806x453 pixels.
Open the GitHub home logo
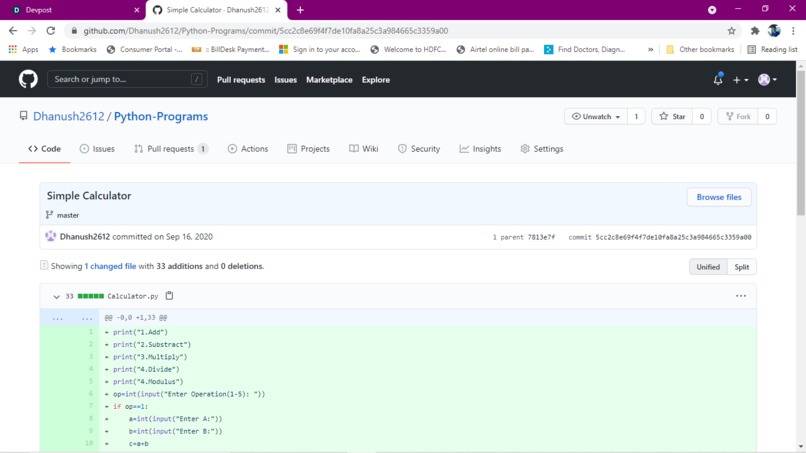28,80
